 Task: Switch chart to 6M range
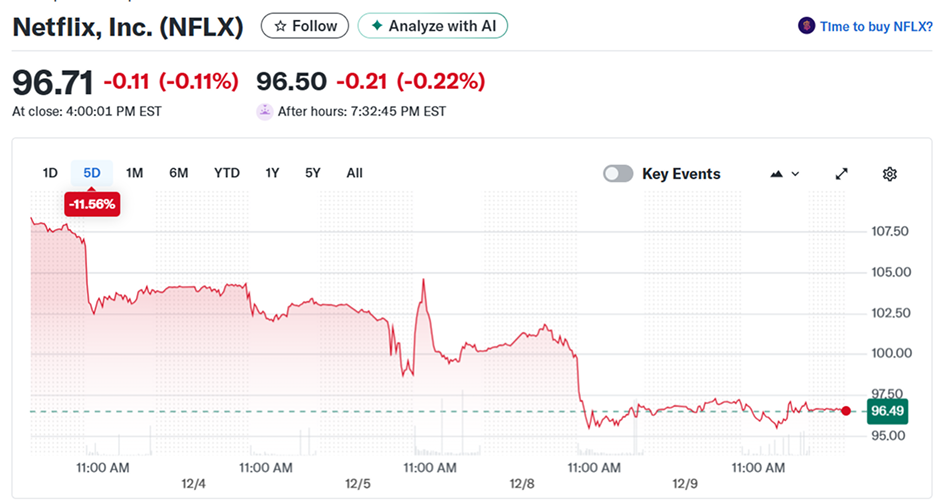coord(179,173)
